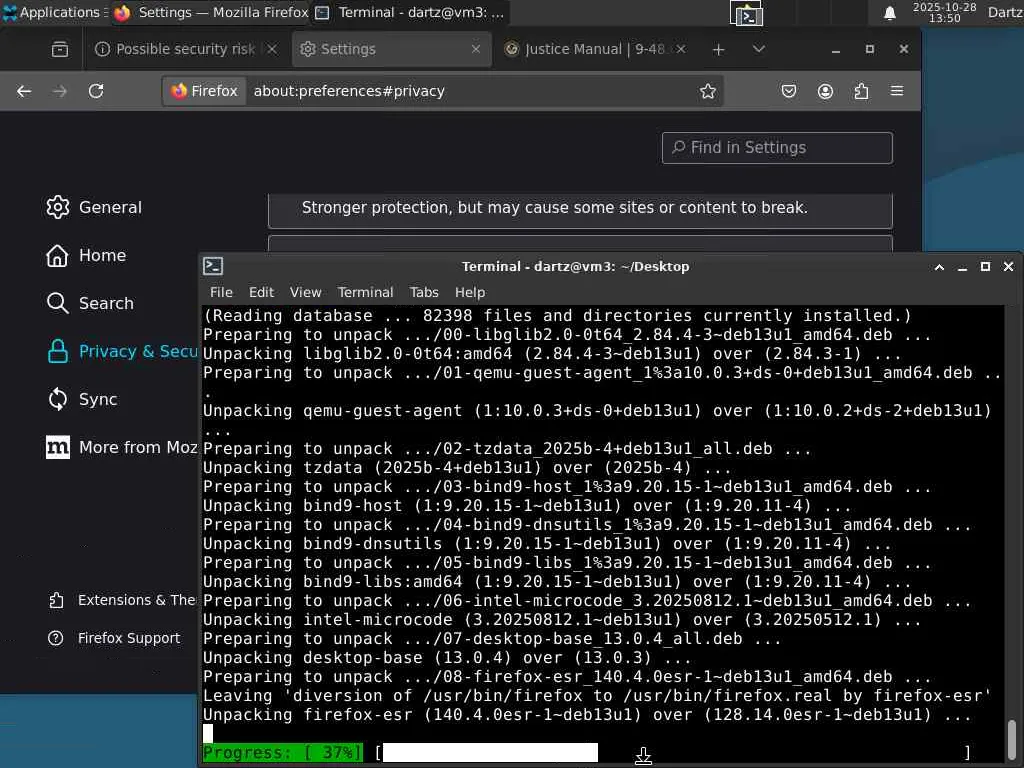Image resolution: width=1024 pixels, height=768 pixels.
Task: Close the Settings tab
Action: pos(476,50)
